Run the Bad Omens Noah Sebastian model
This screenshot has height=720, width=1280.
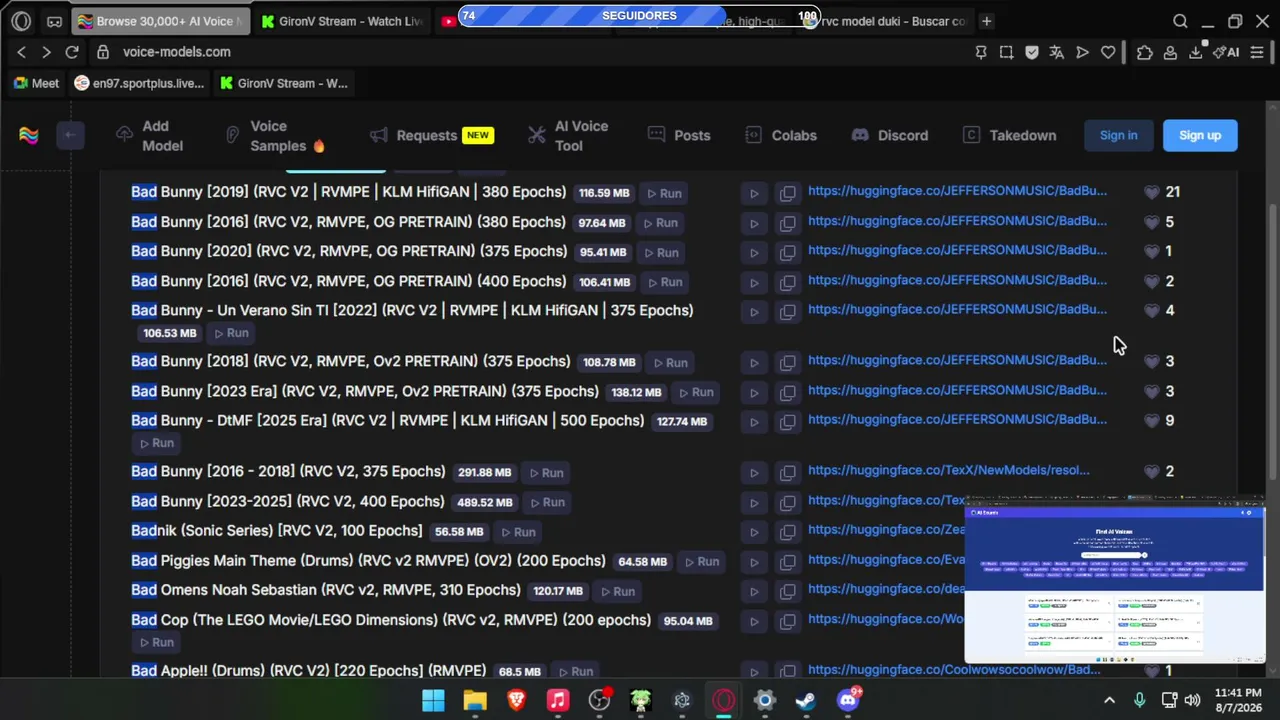pyautogui.click(x=617, y=591)
